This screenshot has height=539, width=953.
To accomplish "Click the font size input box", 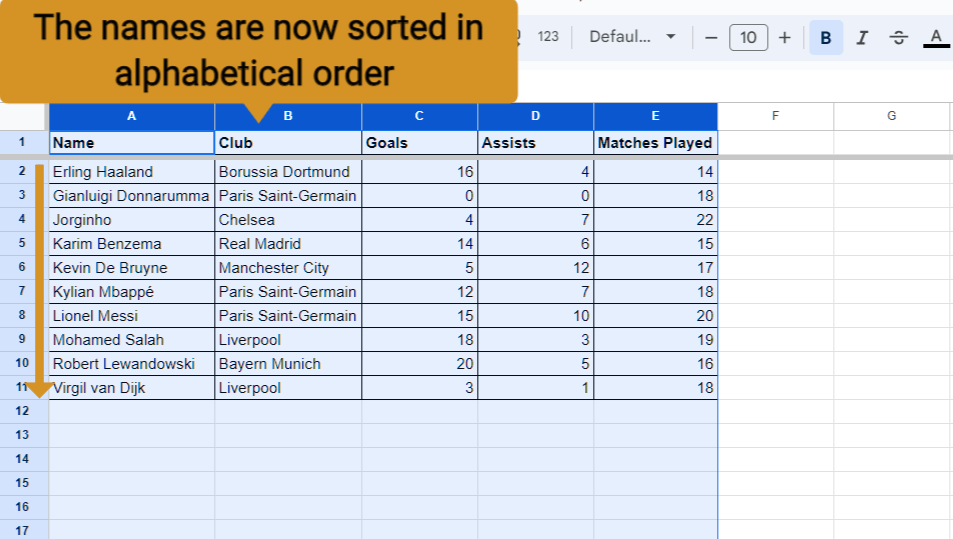I will pos(748,38).
